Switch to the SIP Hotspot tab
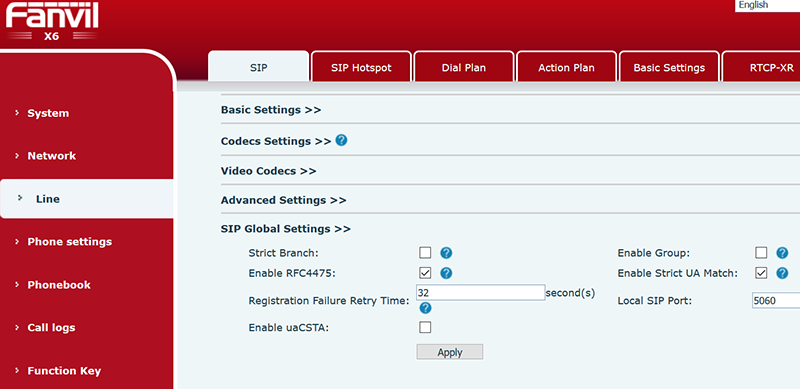Viewport: 800px width, 389px height. click(361, 67)
